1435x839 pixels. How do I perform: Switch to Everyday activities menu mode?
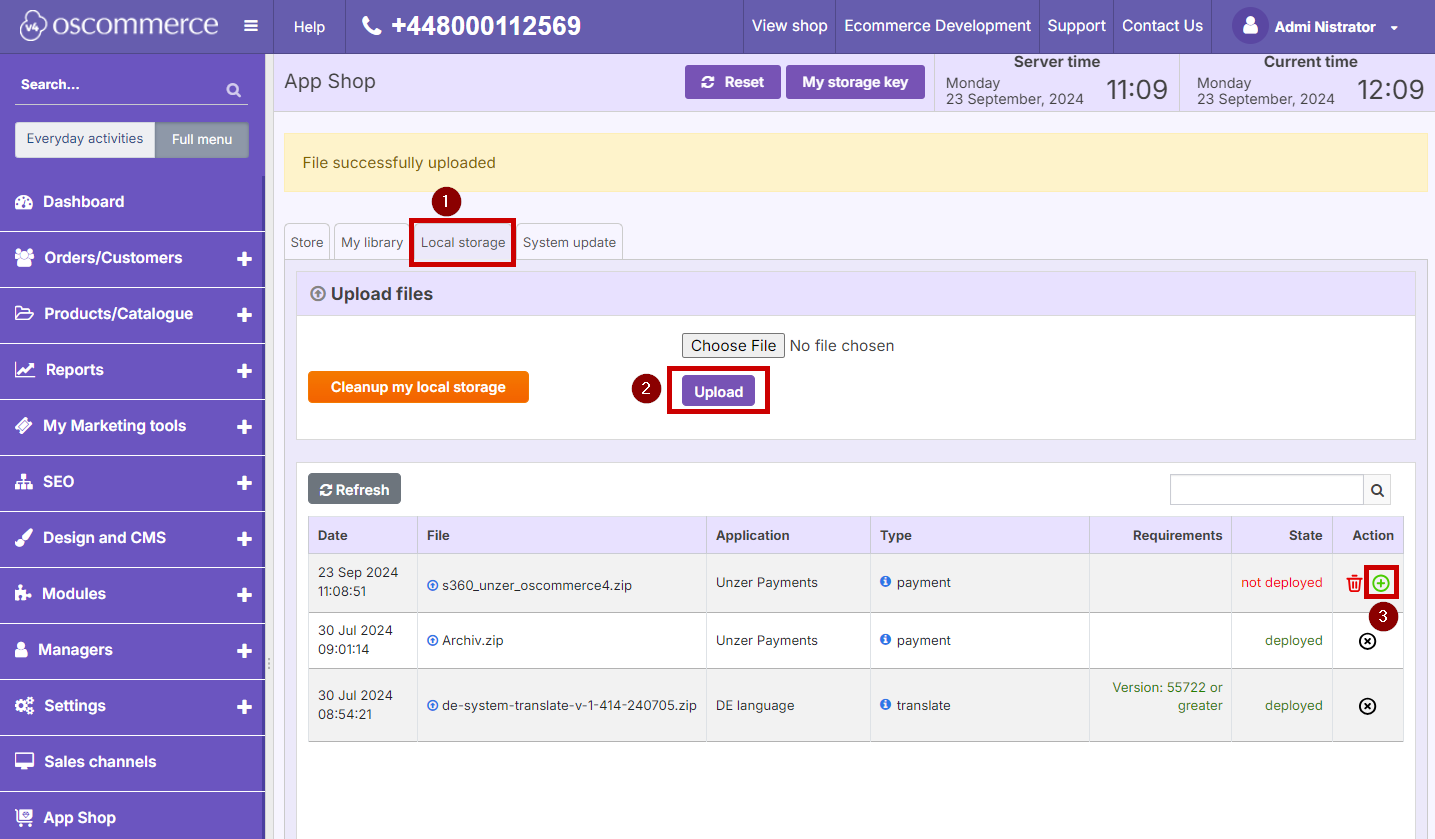[85, 139]
